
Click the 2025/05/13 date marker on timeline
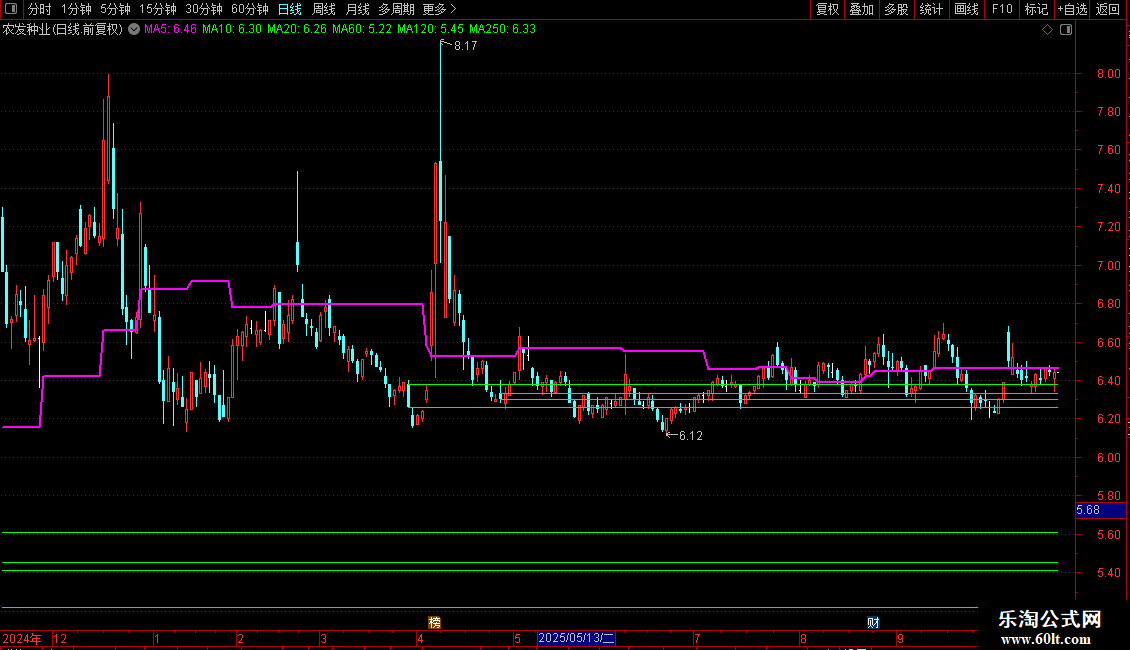(x=578, y=638)
